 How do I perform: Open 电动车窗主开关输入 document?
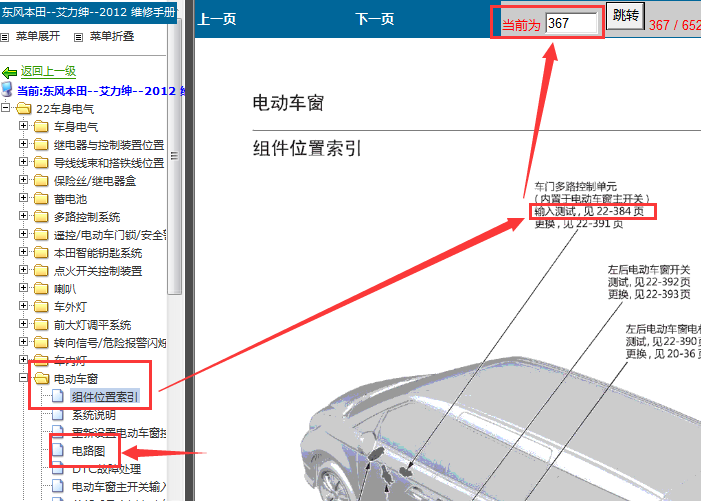[119, 486]
